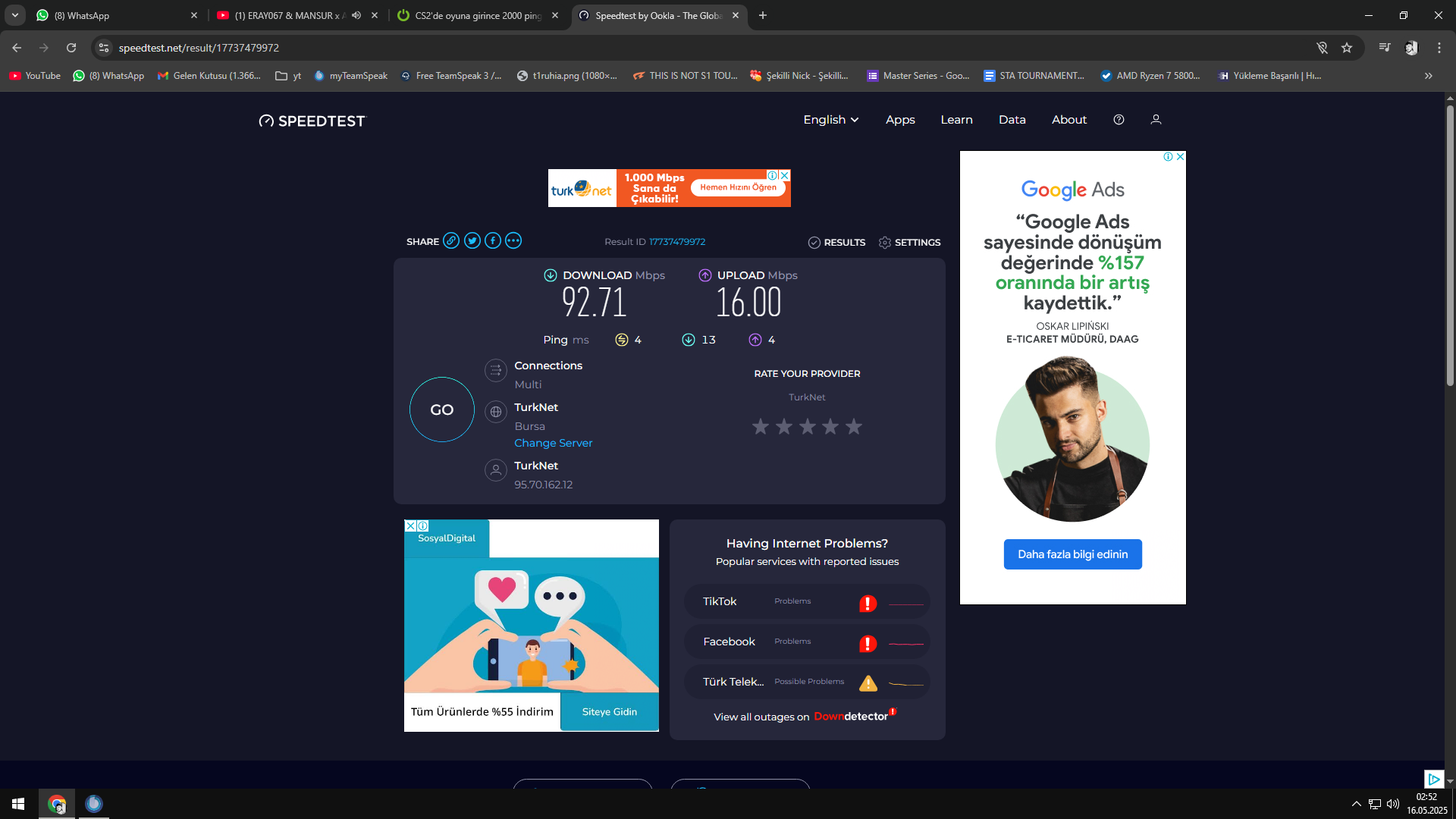This screenshot has width=1456, height=819.
Task: Open the user account icon
Action: [x=1156, y=120]
